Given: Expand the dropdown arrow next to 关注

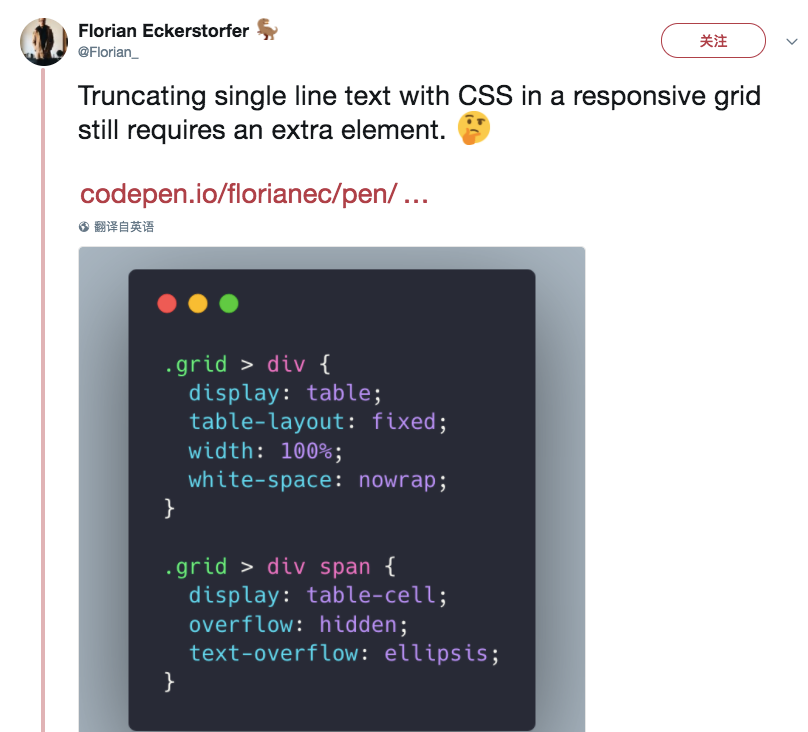Looking at the screenshot, I should tap(793, 41).
